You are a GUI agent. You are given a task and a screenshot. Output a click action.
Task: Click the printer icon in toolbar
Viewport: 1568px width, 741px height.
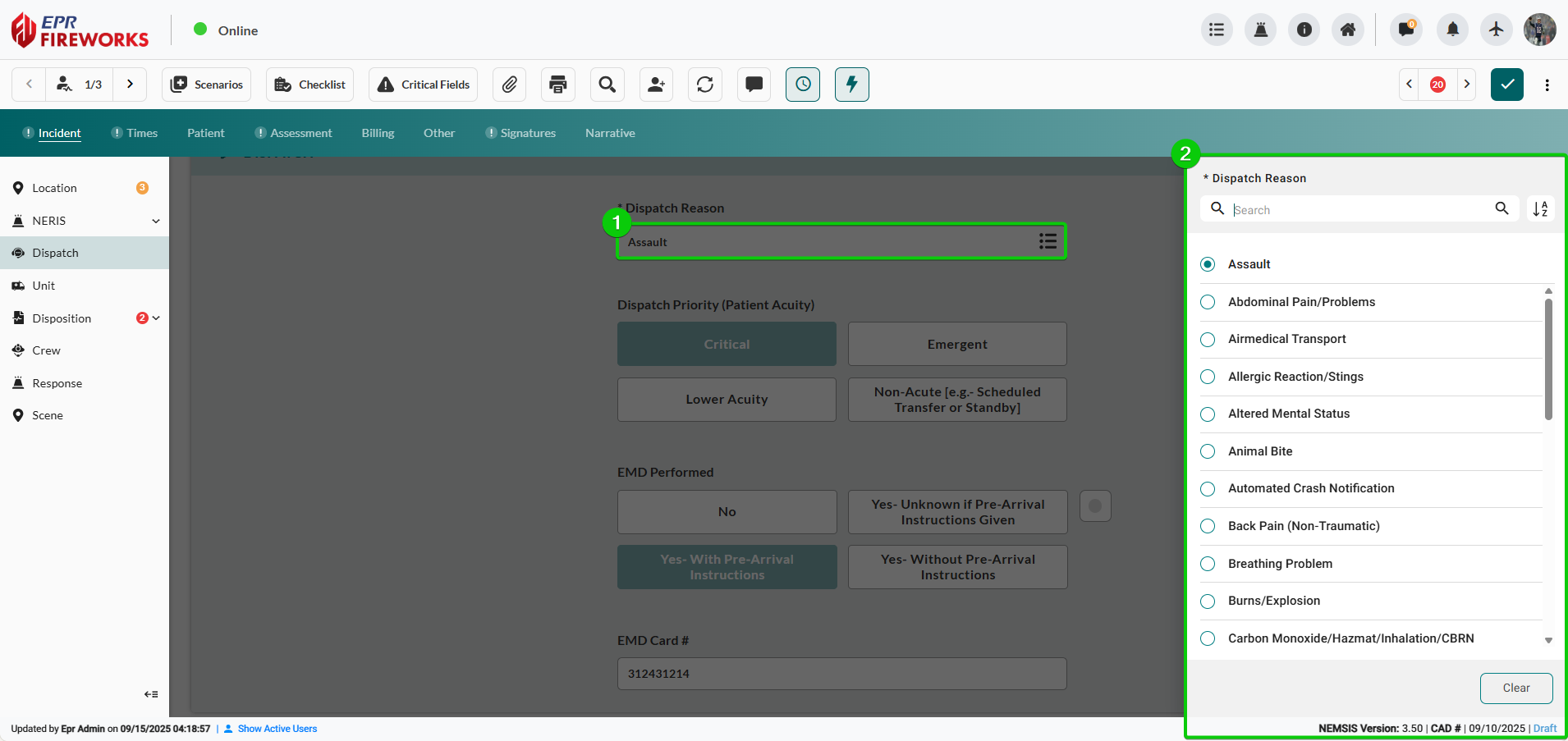click(x=558, y=85)
